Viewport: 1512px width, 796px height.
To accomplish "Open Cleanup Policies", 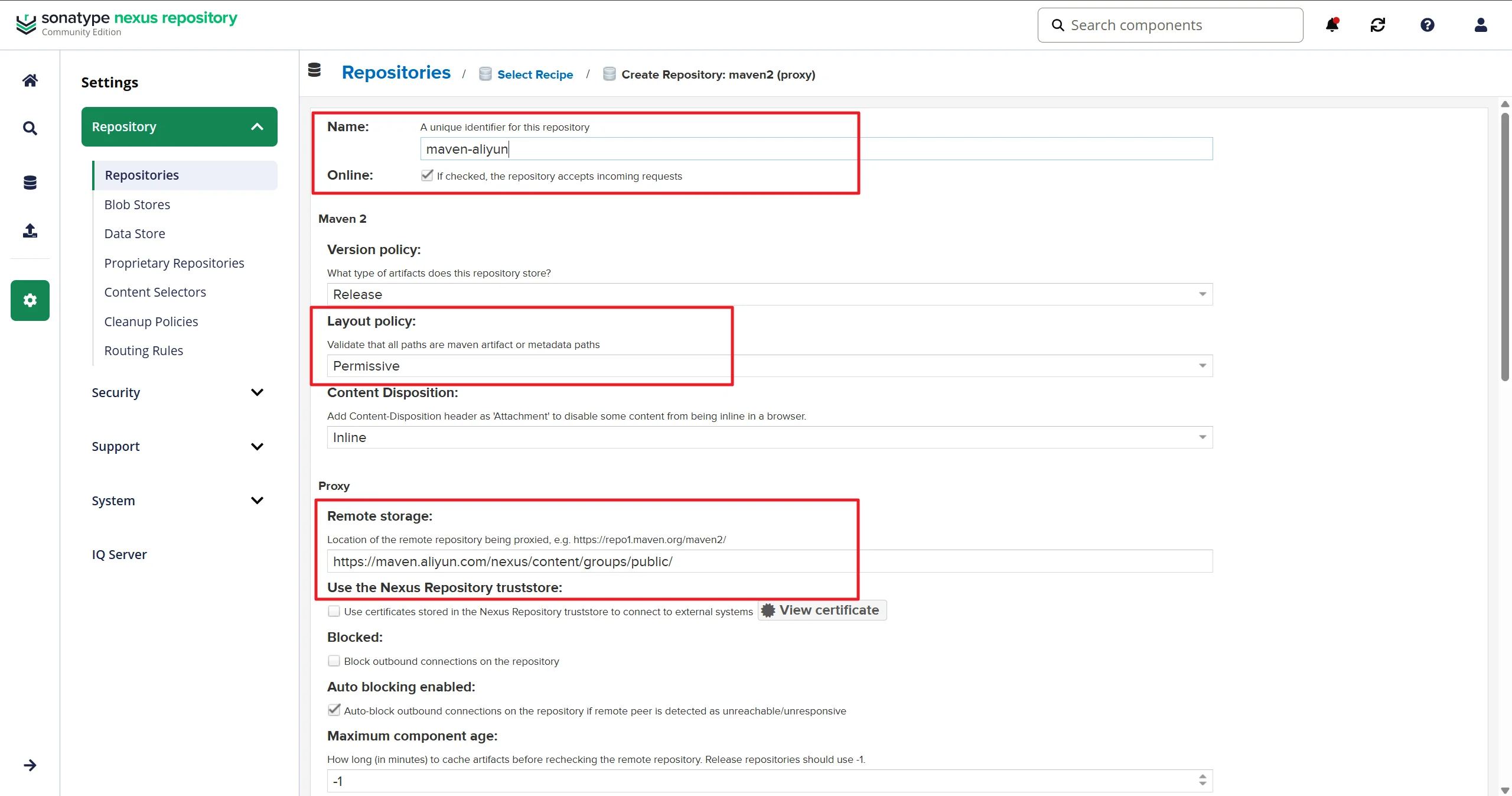I will point(151,321).
